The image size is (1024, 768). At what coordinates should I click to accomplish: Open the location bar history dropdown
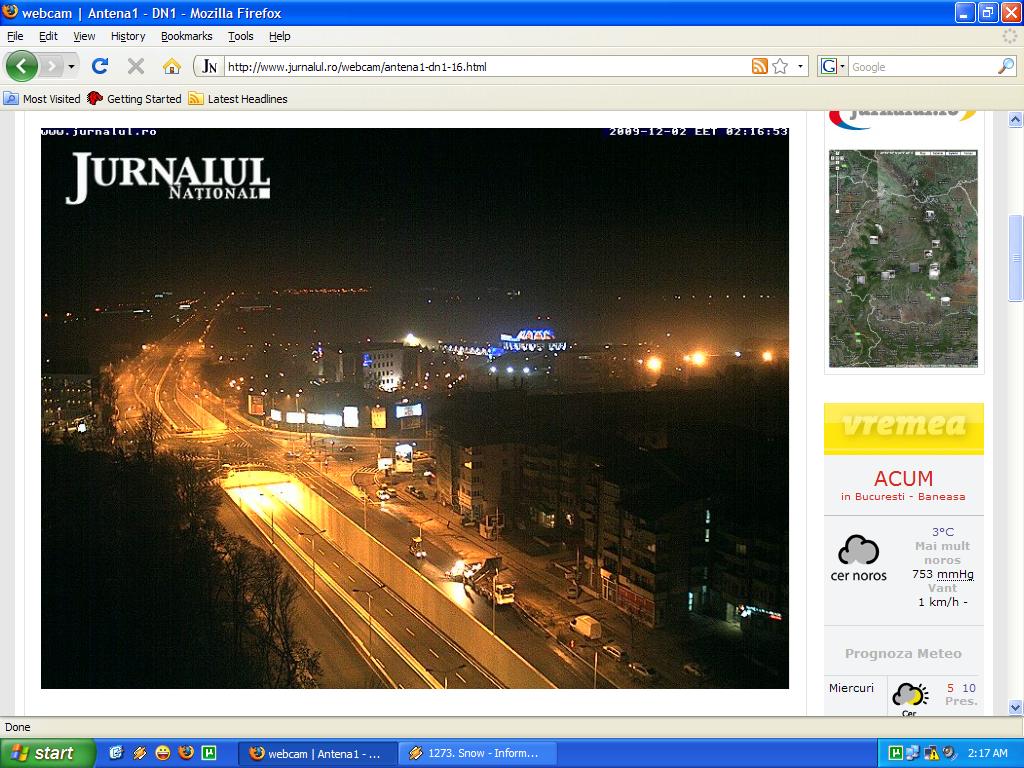800,67
